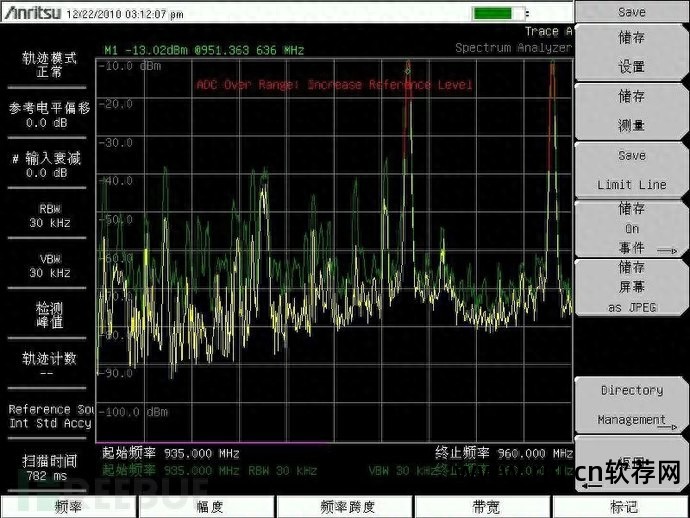Viewport: 690px width, 518px height.
Task: Expand the 储存 On 事件 submenu
Action: [631, 228]
